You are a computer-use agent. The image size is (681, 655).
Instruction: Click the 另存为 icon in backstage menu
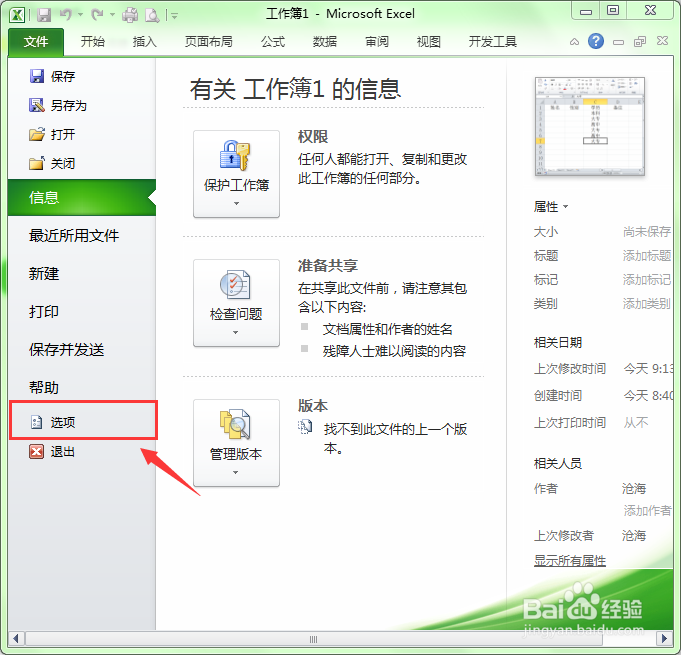pos(37,105)
